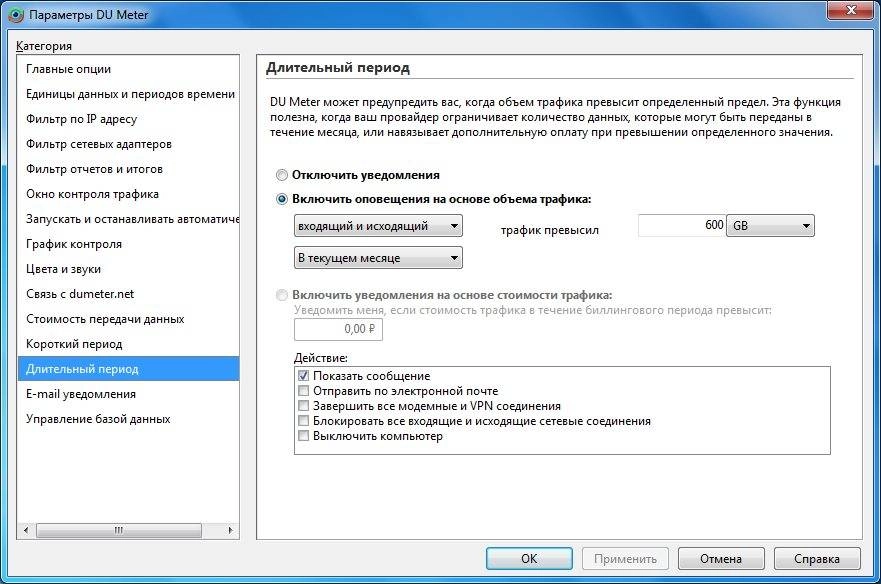Open the GB units dropdown
Viewport: 881px width, 584px height.
tap(770, 225)
